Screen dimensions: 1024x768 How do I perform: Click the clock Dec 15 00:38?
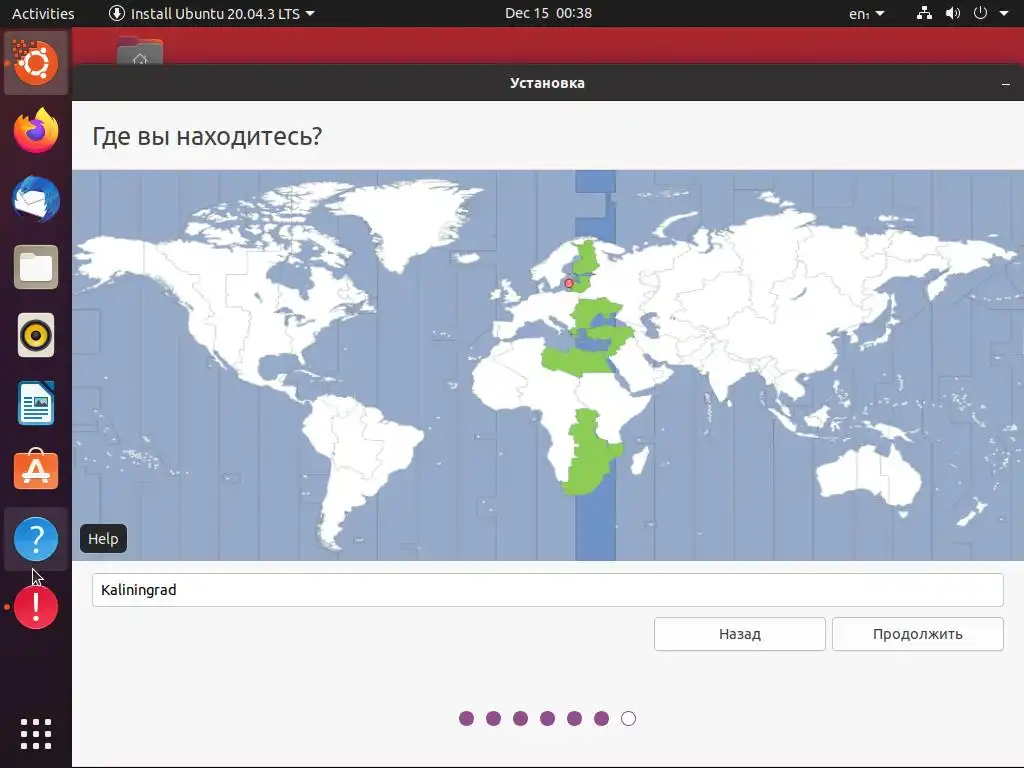548,13
